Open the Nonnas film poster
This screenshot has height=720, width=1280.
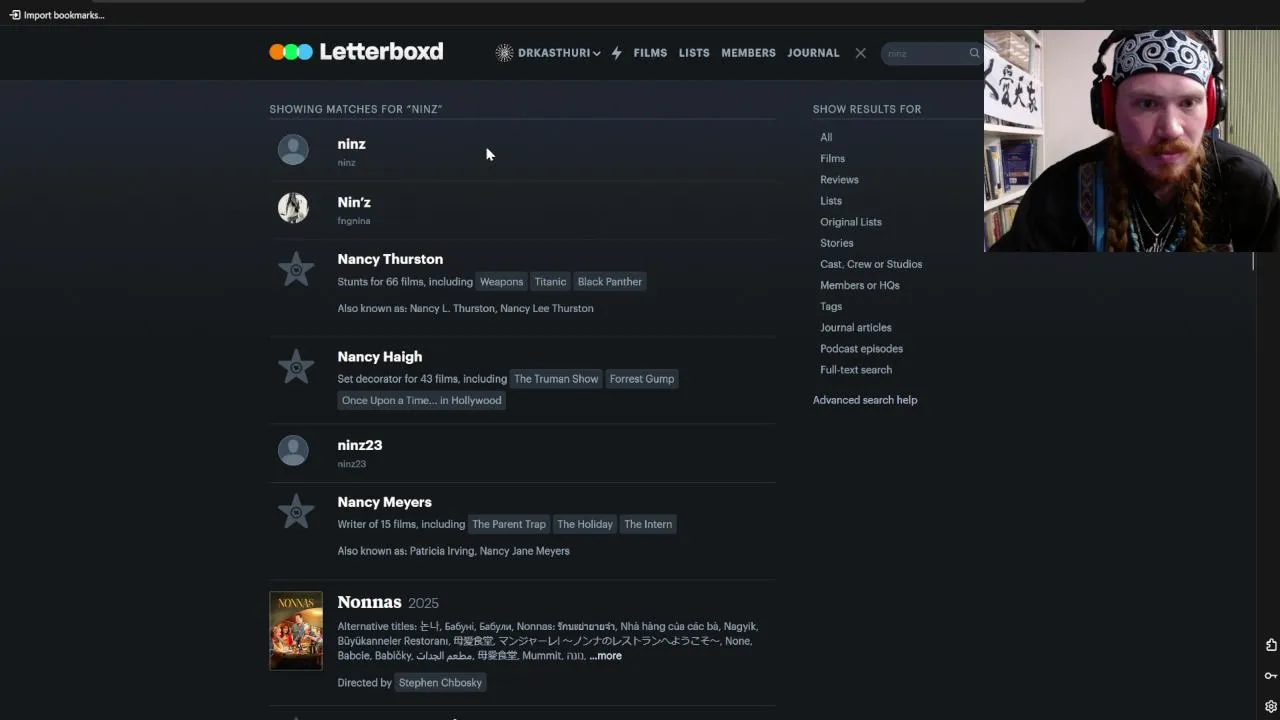[296, 630]
